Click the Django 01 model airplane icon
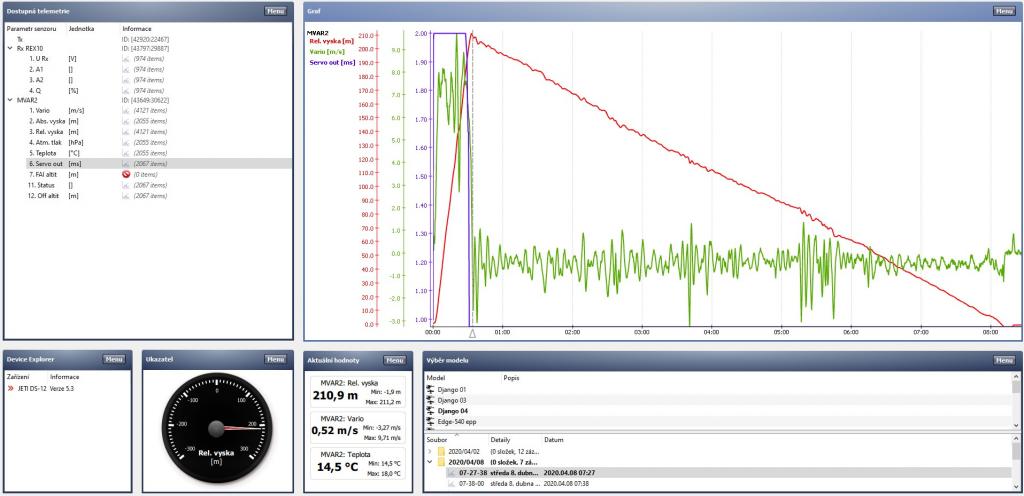This screenshot has width=1024, height=496. (x=431, y=389)
